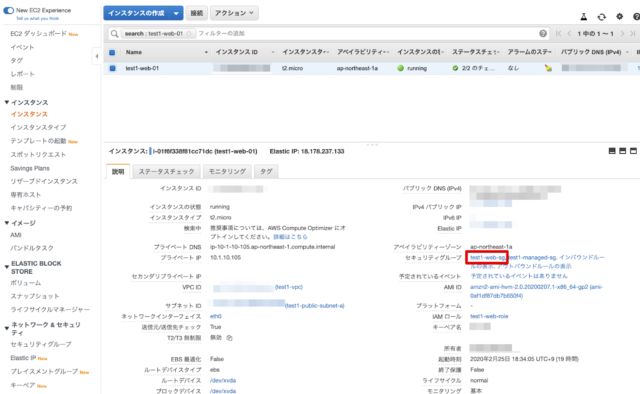Select the test1-web-01 name cell
This screenshot has height=394, width=640.
click(142, 68)
